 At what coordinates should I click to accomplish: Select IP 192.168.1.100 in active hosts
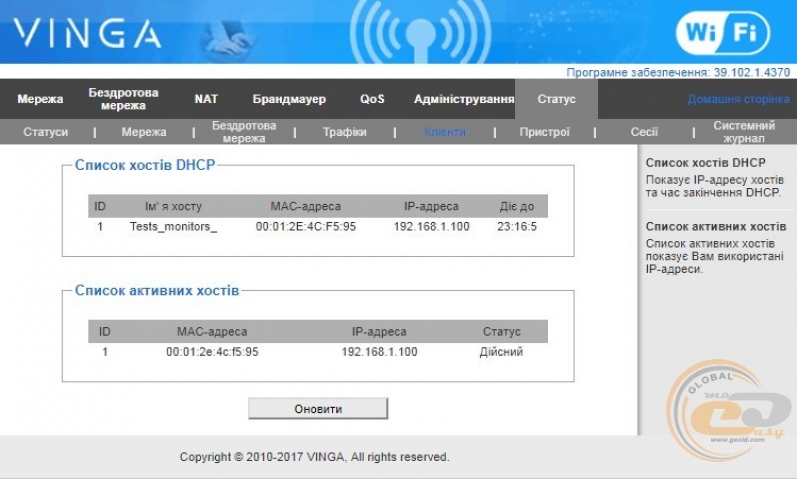click(379, 352)
